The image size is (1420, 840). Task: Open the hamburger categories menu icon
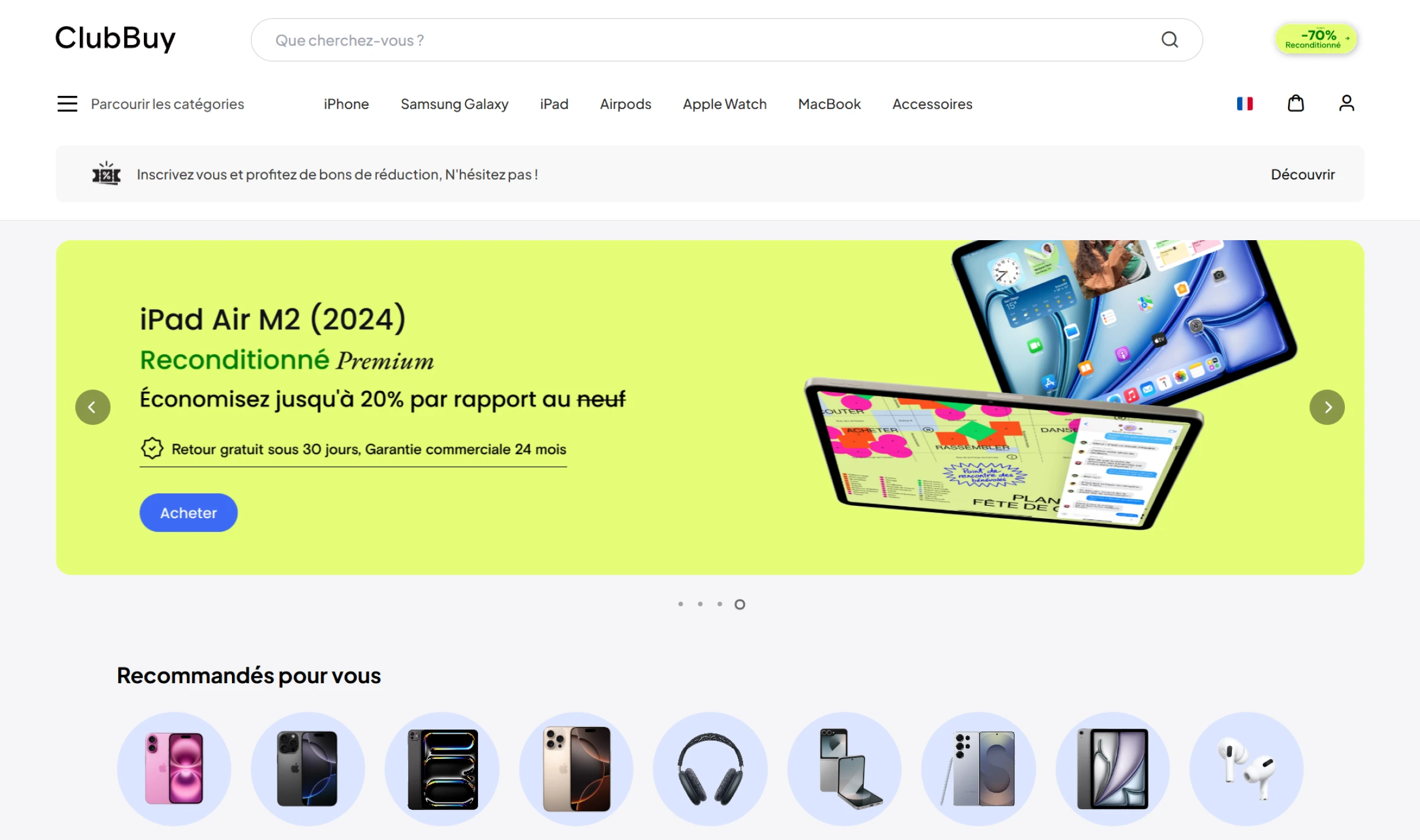pos(67,104)
